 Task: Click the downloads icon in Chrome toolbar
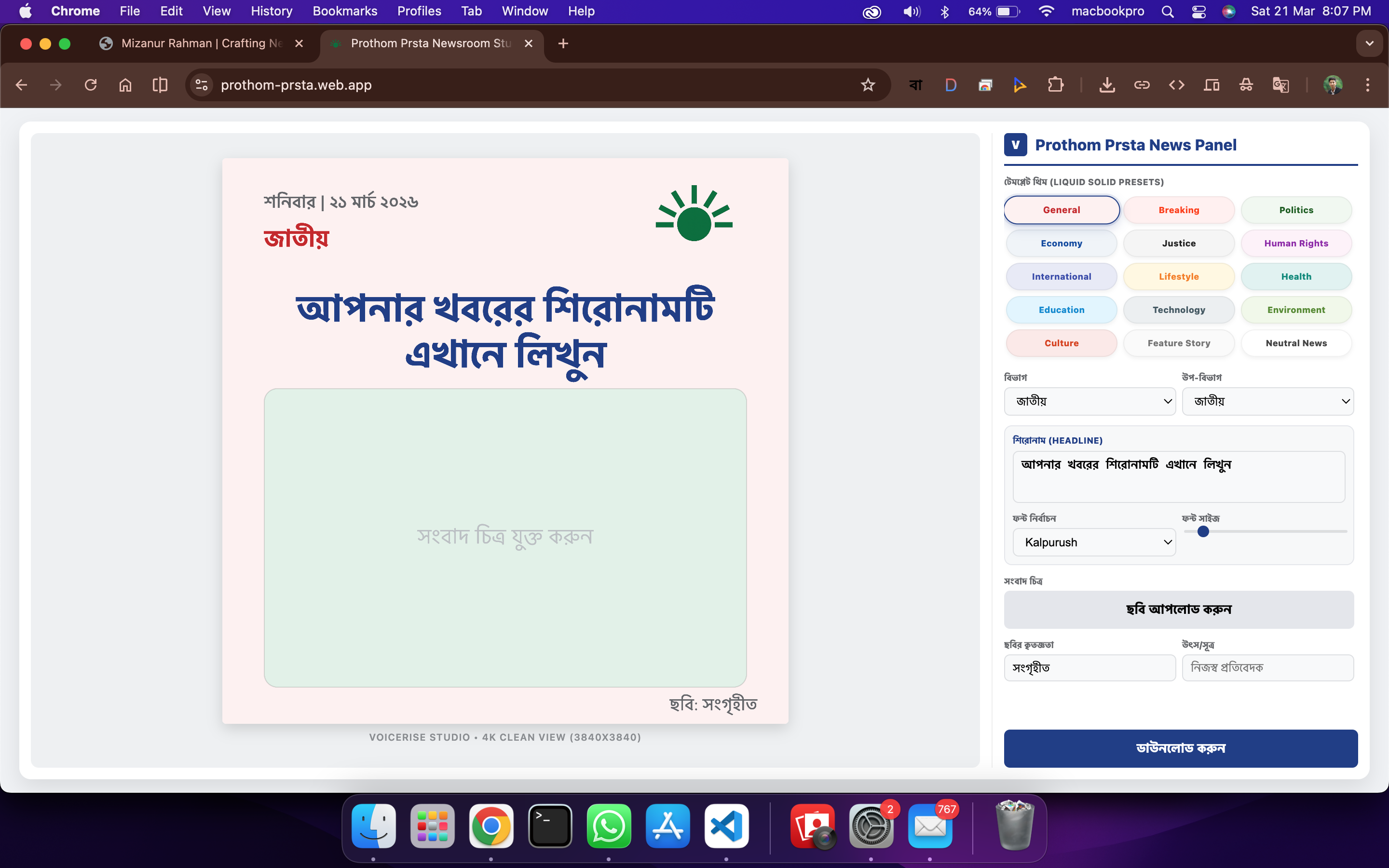(x=1106, y=85)
